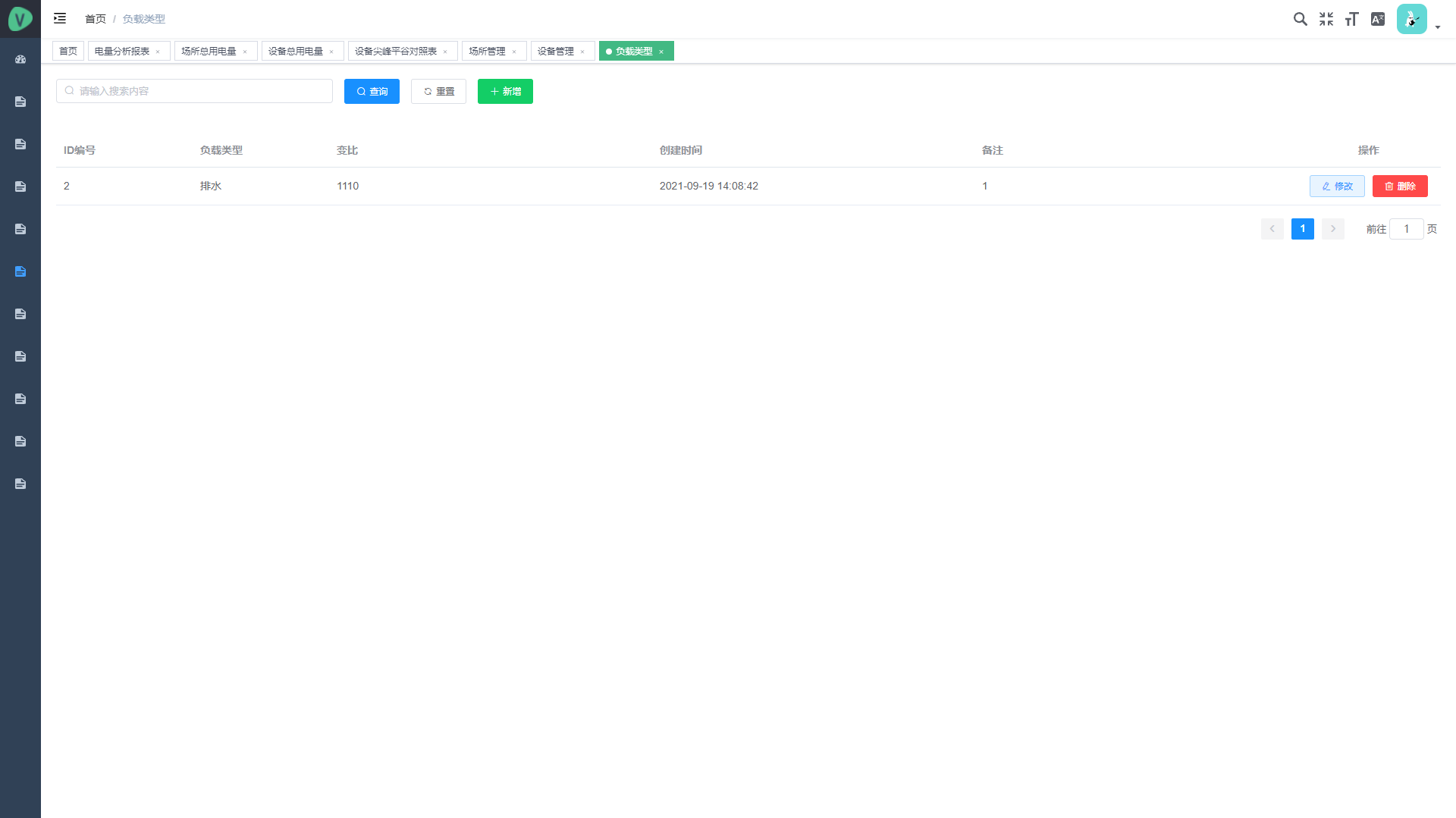The image size is (1456, 818).
Task: Toggle fullscreen mode icon
Action: [1326, 19]
